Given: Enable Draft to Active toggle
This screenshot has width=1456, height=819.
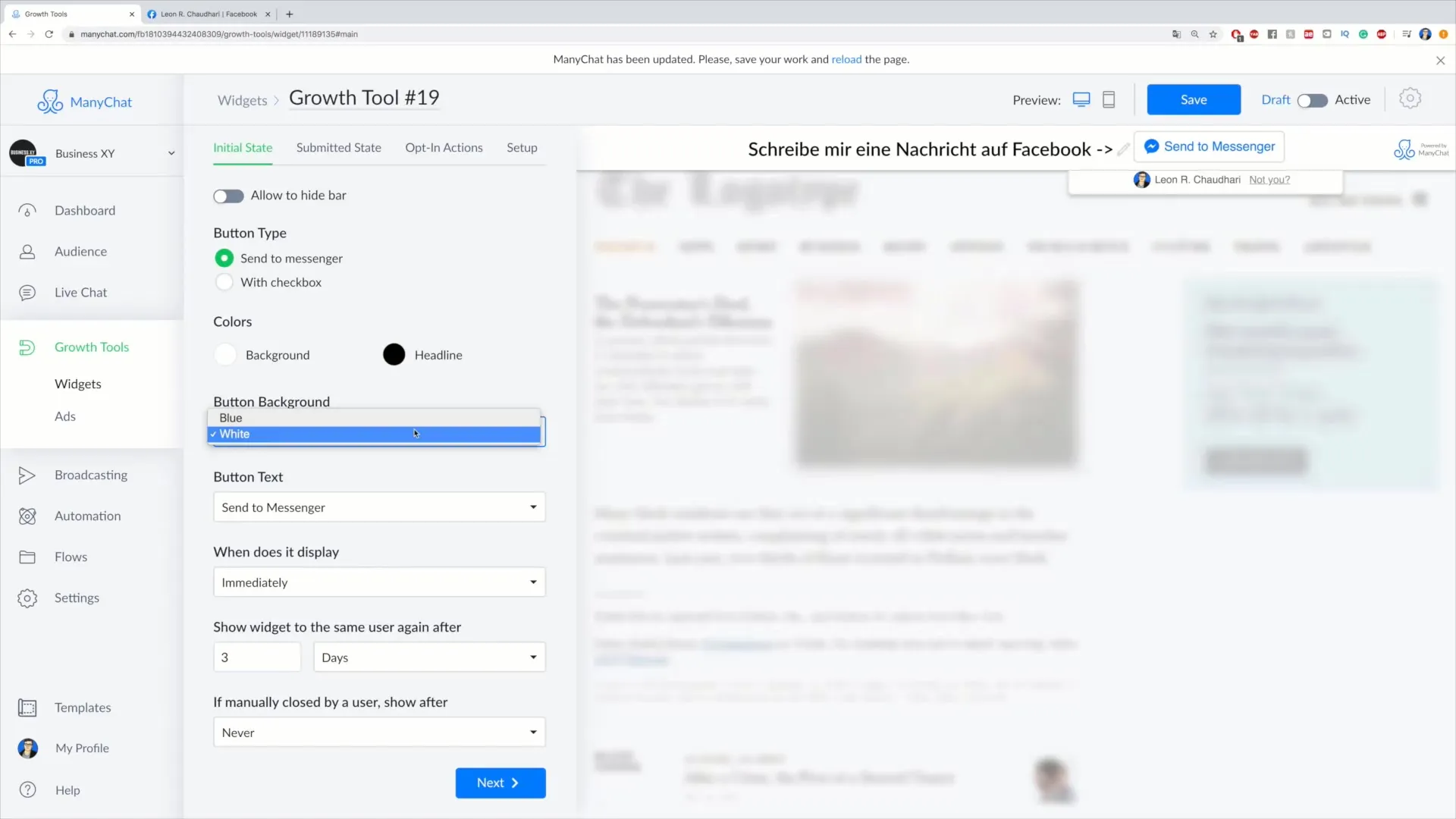Looking at the screenshot, I should [1313, 99].
